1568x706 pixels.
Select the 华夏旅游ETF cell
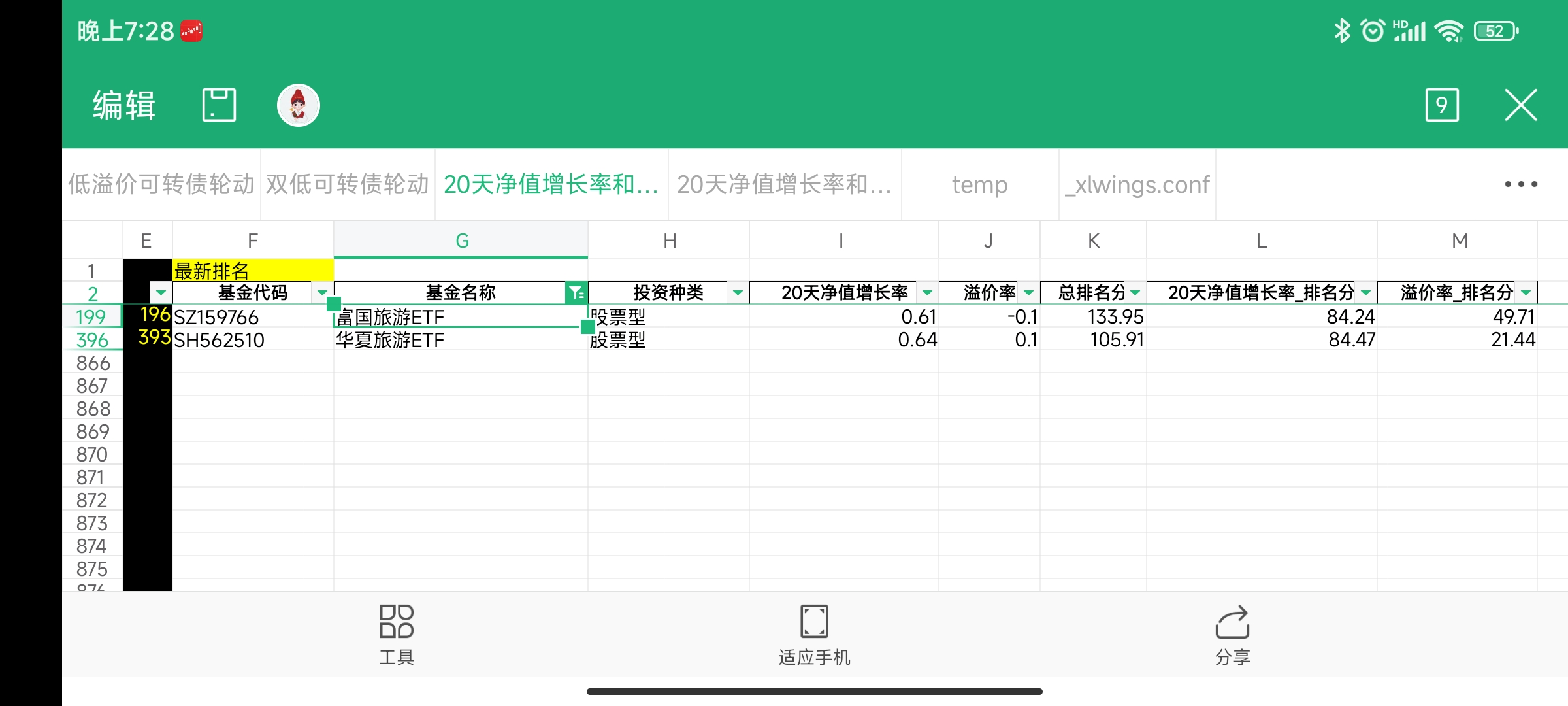pyautogui.click(x=457, y=340)
